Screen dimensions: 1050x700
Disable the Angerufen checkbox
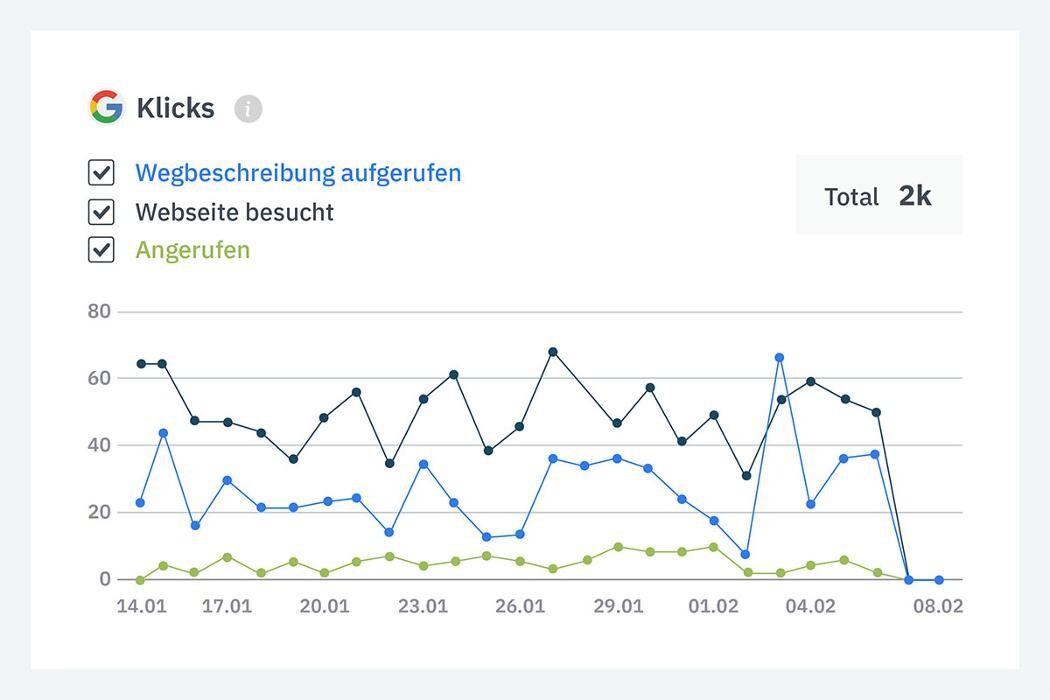101,250
